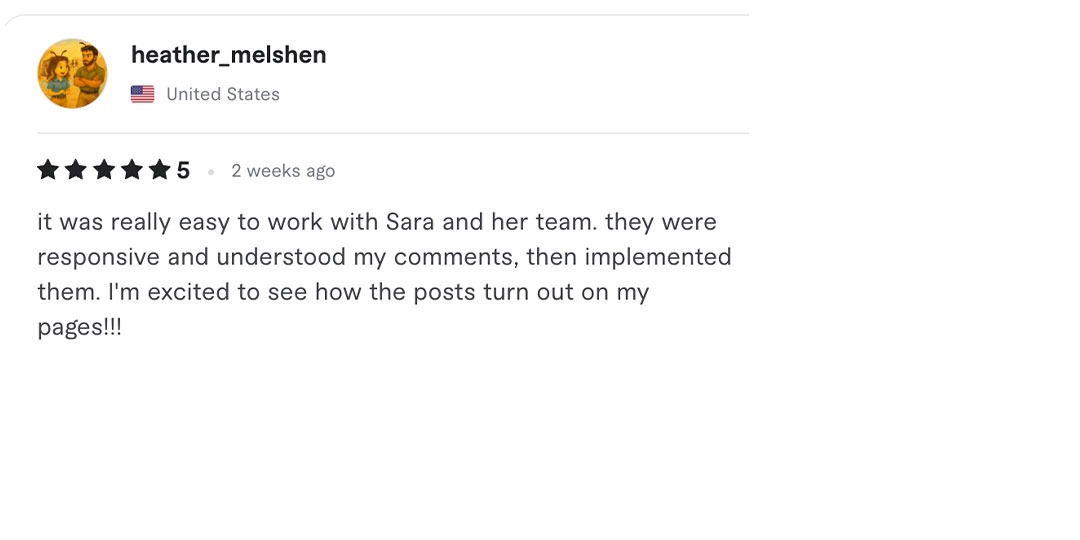Click the United States flag icon
Screen dimensions: 1080x540
[143, 95]
